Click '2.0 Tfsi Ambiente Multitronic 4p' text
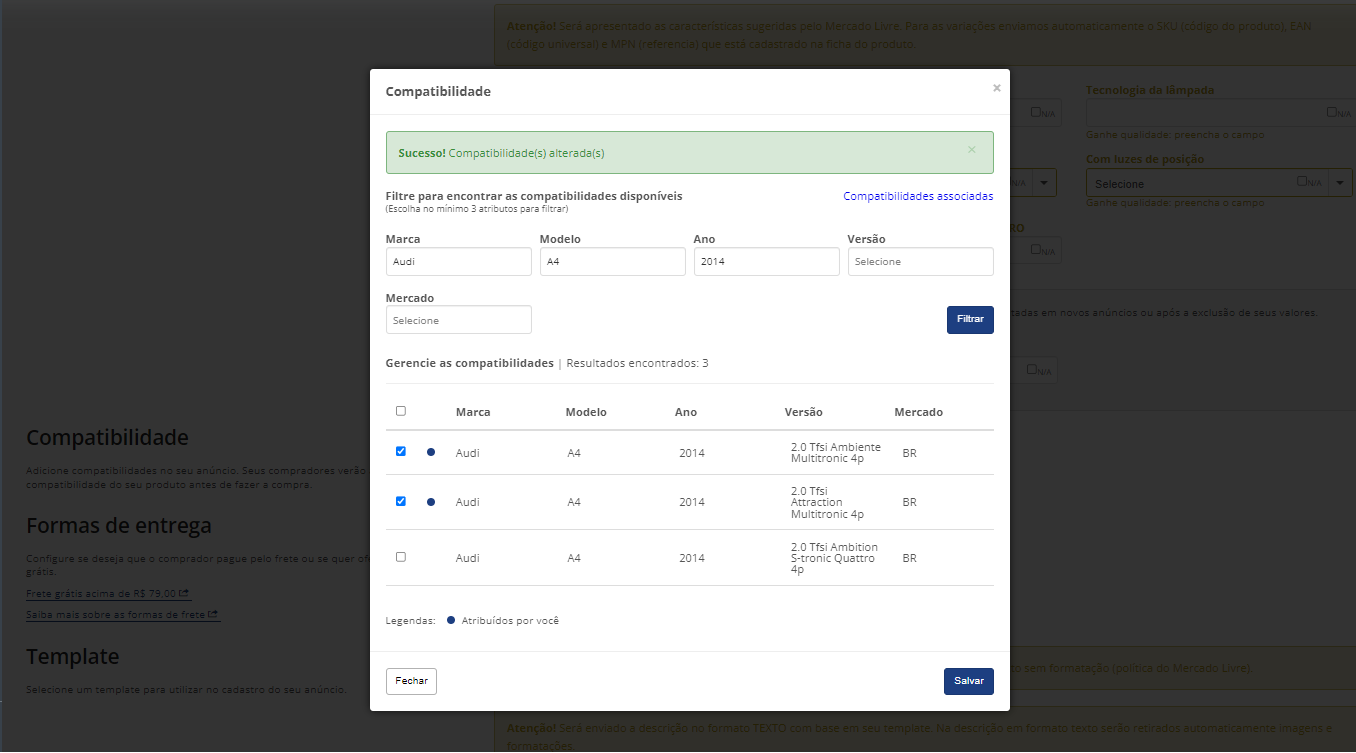Screen dimensions: 1356x753 836,452
